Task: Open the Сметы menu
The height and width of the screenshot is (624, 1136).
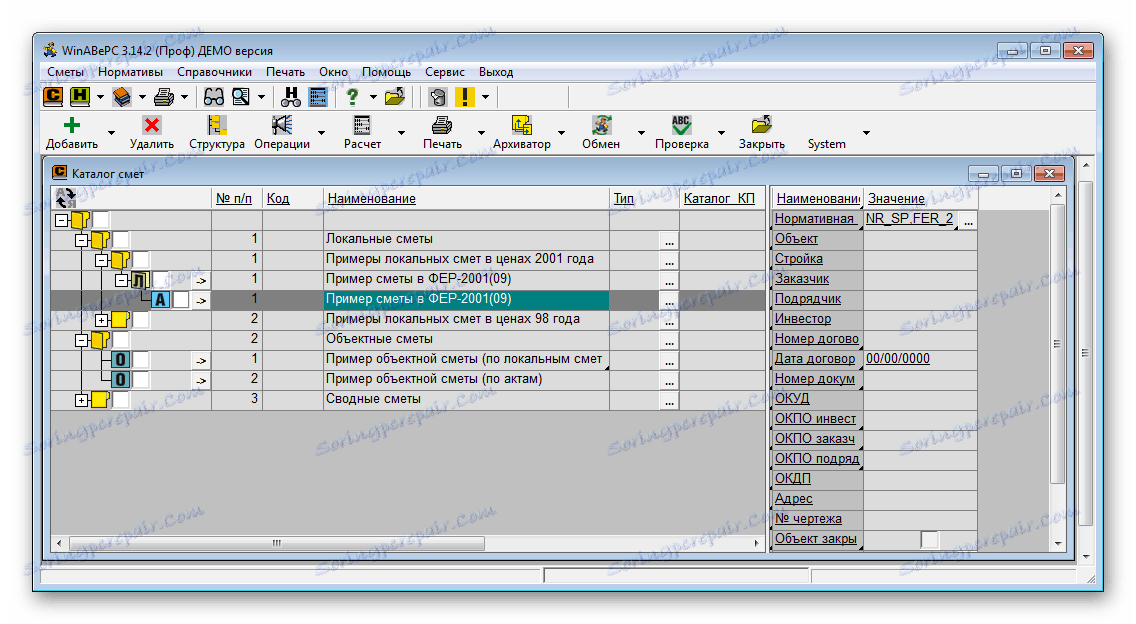Action: click(66, 72)
